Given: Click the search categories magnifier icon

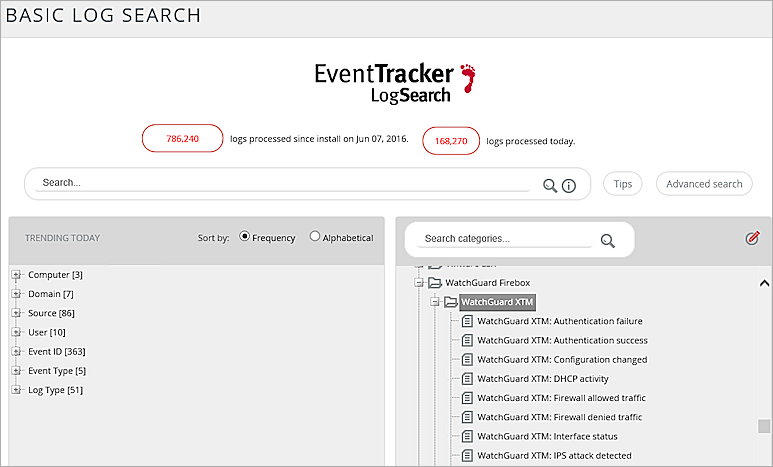Looking at the screenshot, I should click(607, 240).
